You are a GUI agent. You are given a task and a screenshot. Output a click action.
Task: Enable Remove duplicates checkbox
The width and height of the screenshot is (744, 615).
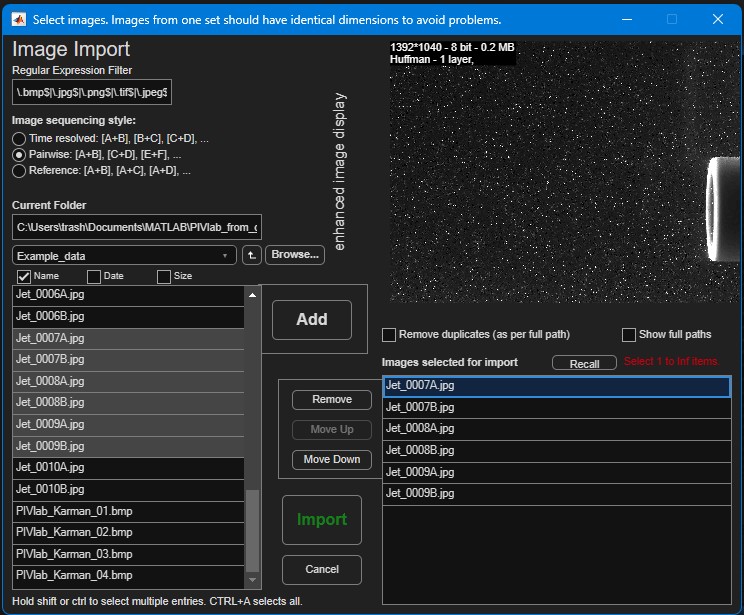tap(389, 335)
